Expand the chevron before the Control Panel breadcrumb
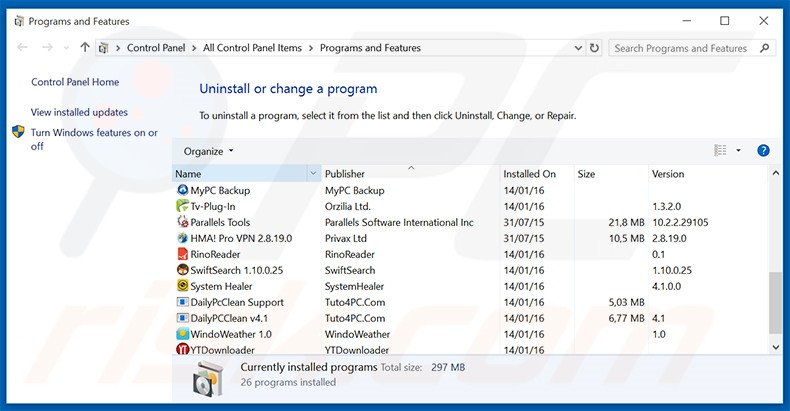Screen dimensions: 790x411 pos(118,48)
